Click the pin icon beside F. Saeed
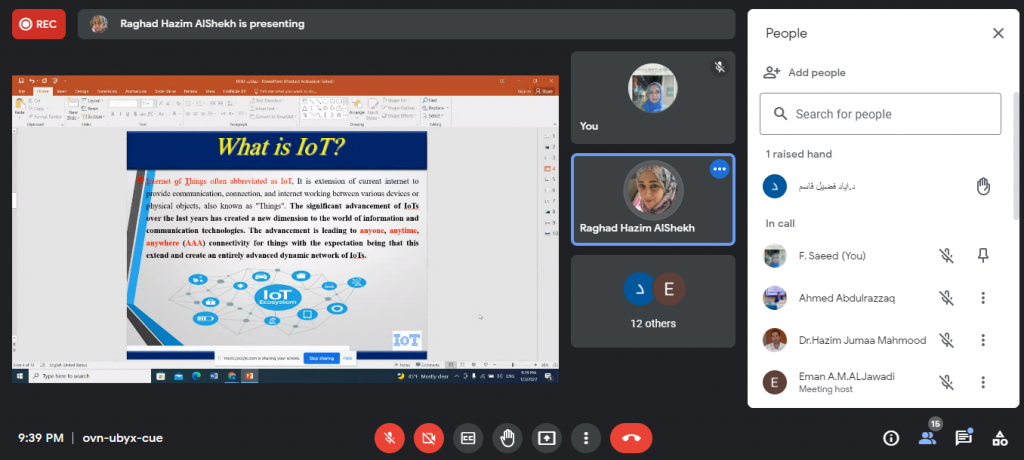This screenshot has height=460, width=1024. click(983, 256)
